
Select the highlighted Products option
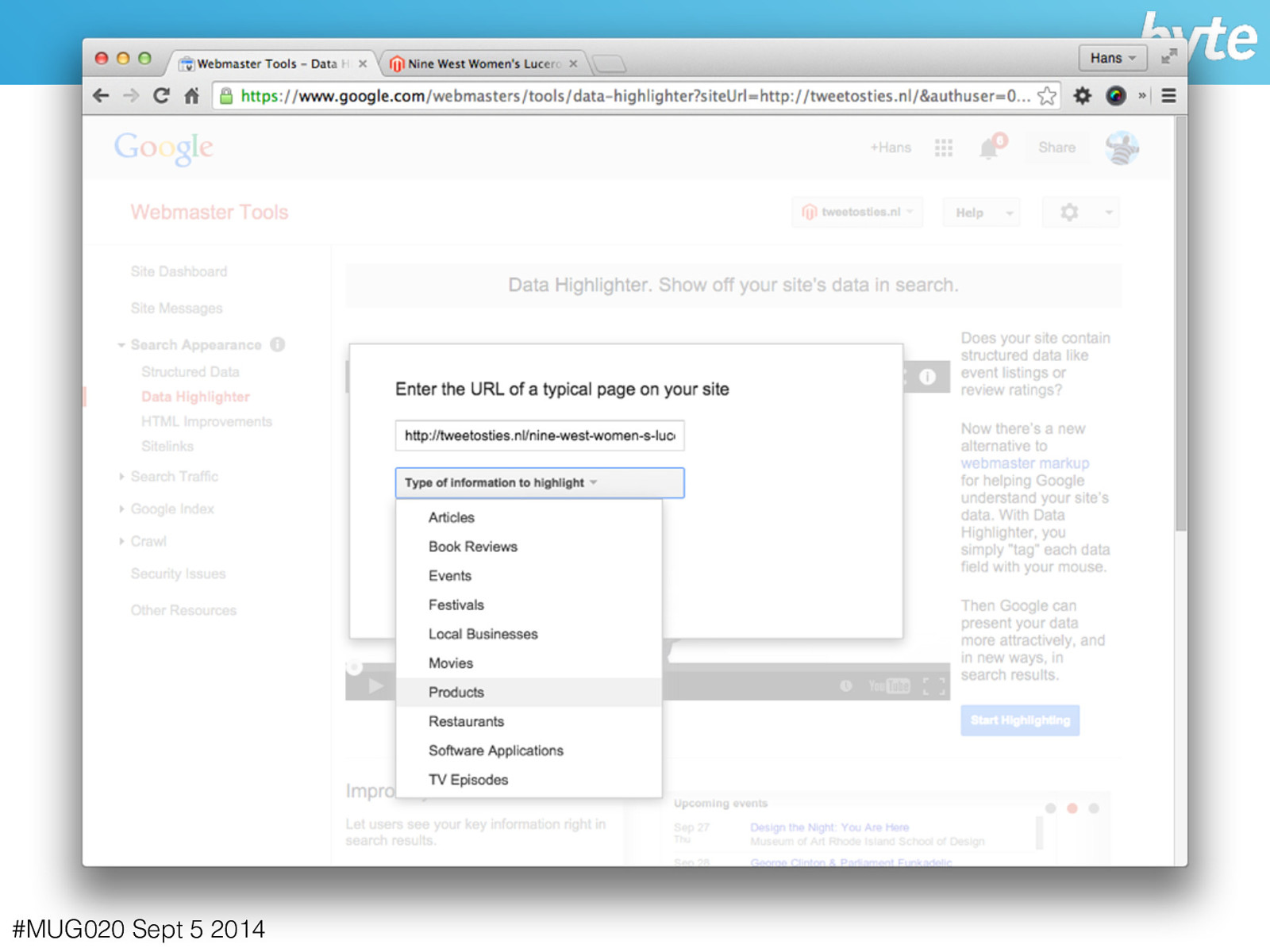click(x=529, y=693)
